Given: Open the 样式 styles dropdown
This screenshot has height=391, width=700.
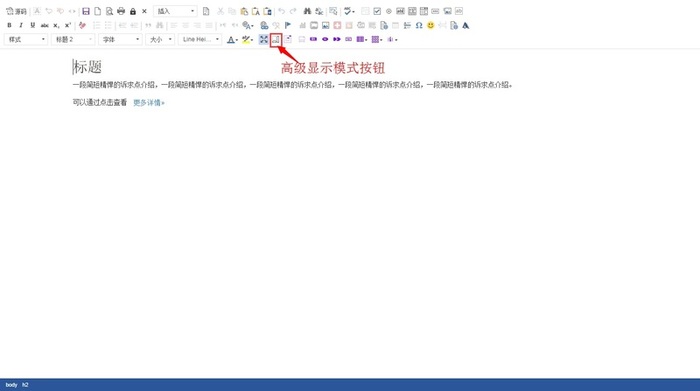Looking at the screenshot, I should (26, 39).
